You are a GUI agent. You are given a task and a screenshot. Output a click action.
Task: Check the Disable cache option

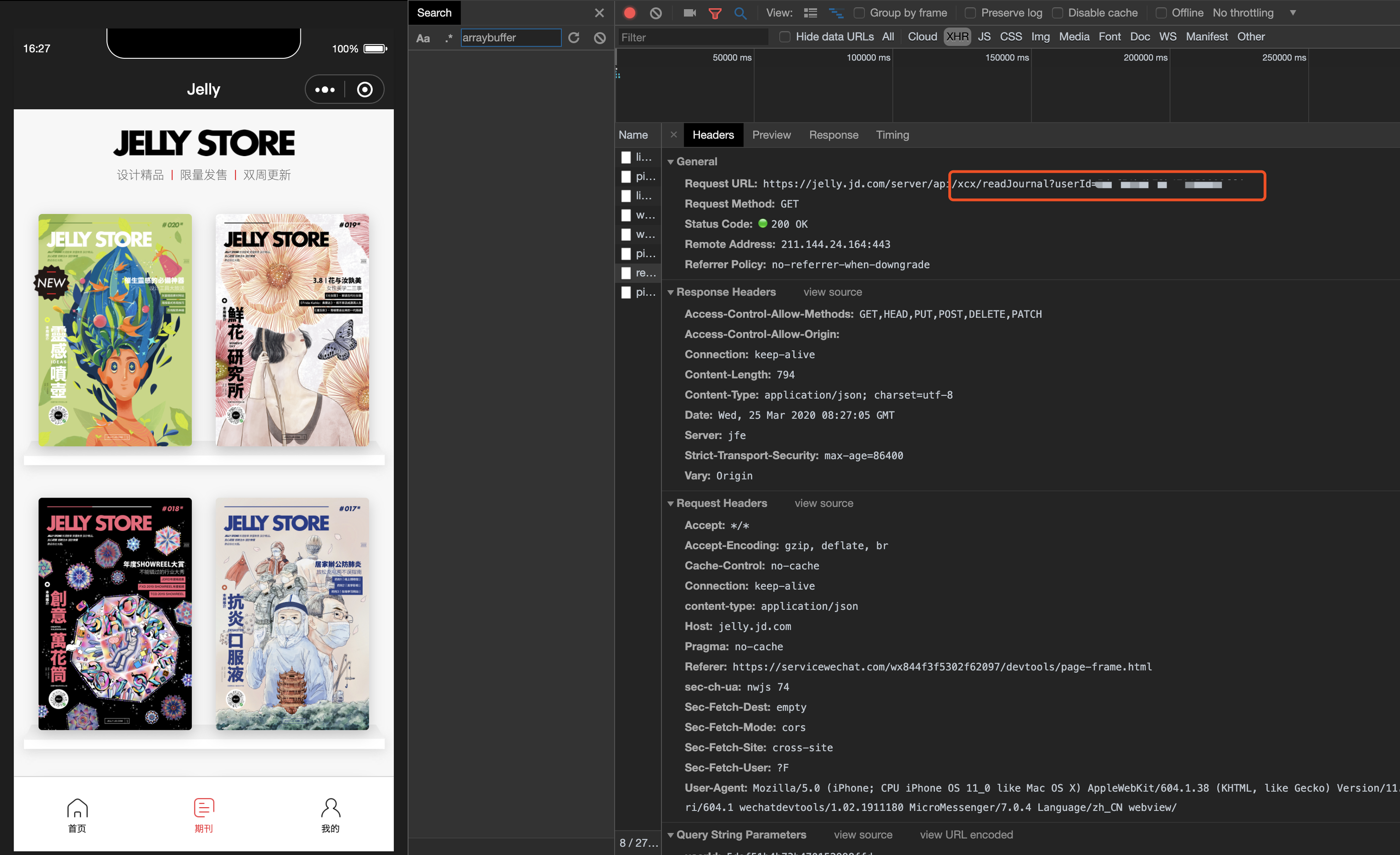[1057, 13]
